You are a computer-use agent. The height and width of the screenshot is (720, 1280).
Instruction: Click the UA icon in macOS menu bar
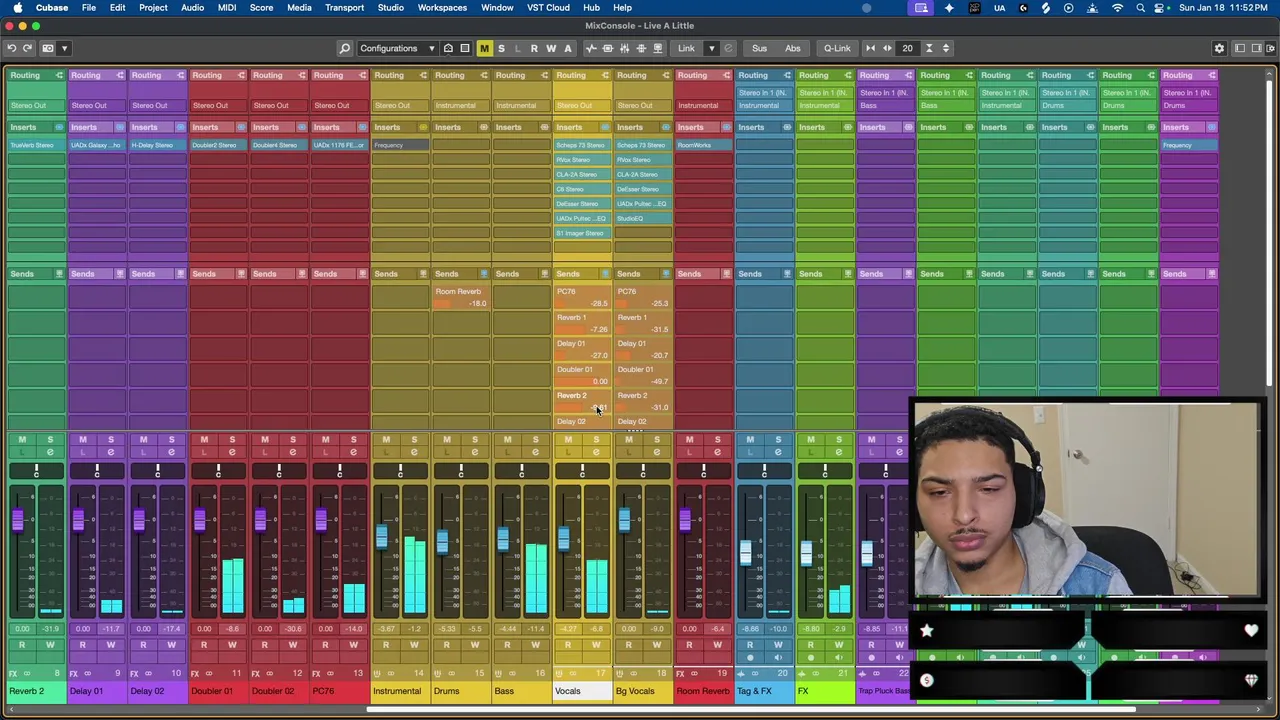pos(999,8)
